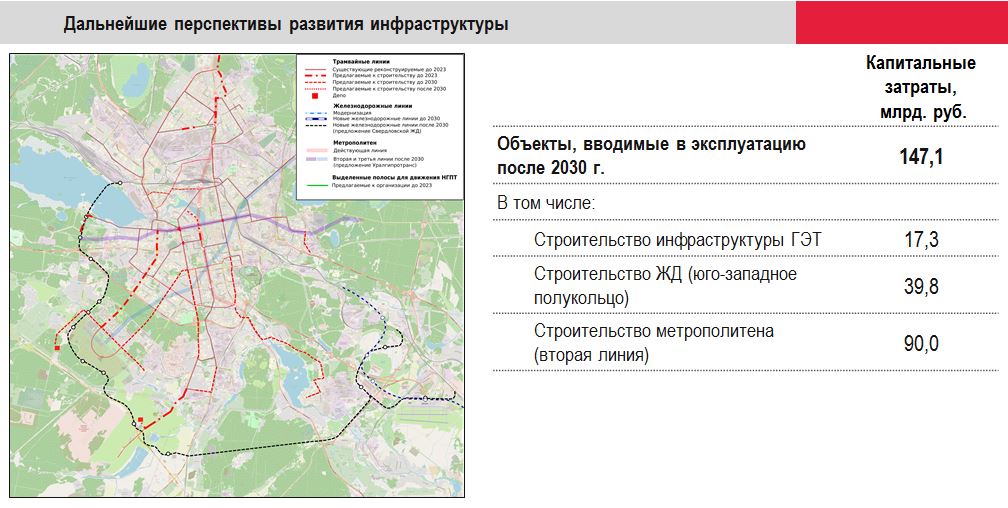Screen dimensions: 1008x508
Task: Click the Капитальные затраты column header
Action: [921, 87]
